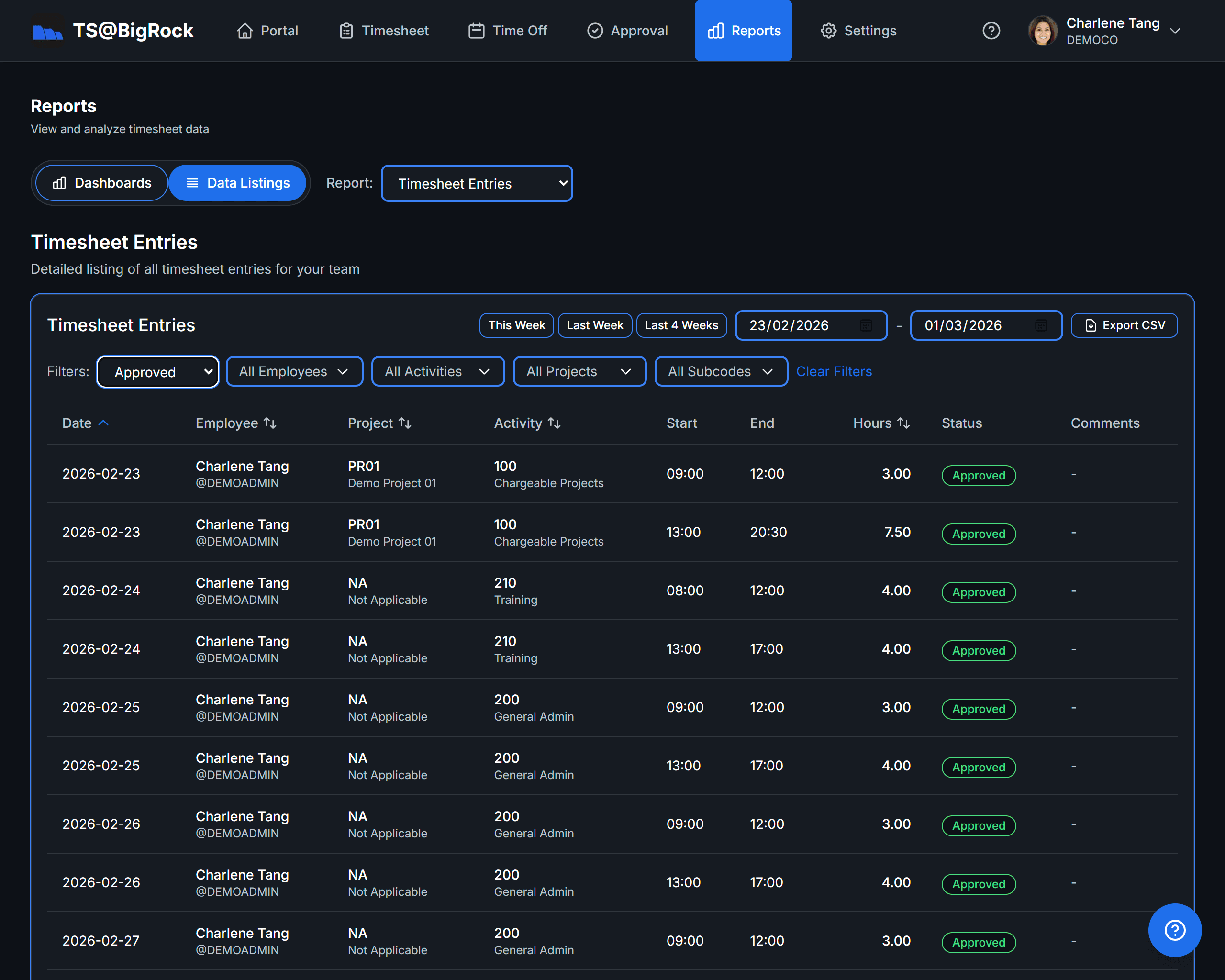
Task: Change the Approved status filter
Action: (157, 371)
